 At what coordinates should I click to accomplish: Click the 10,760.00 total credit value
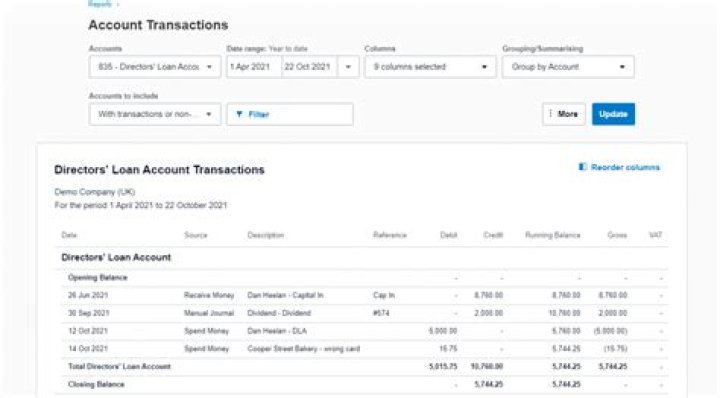tap(487, 367)
